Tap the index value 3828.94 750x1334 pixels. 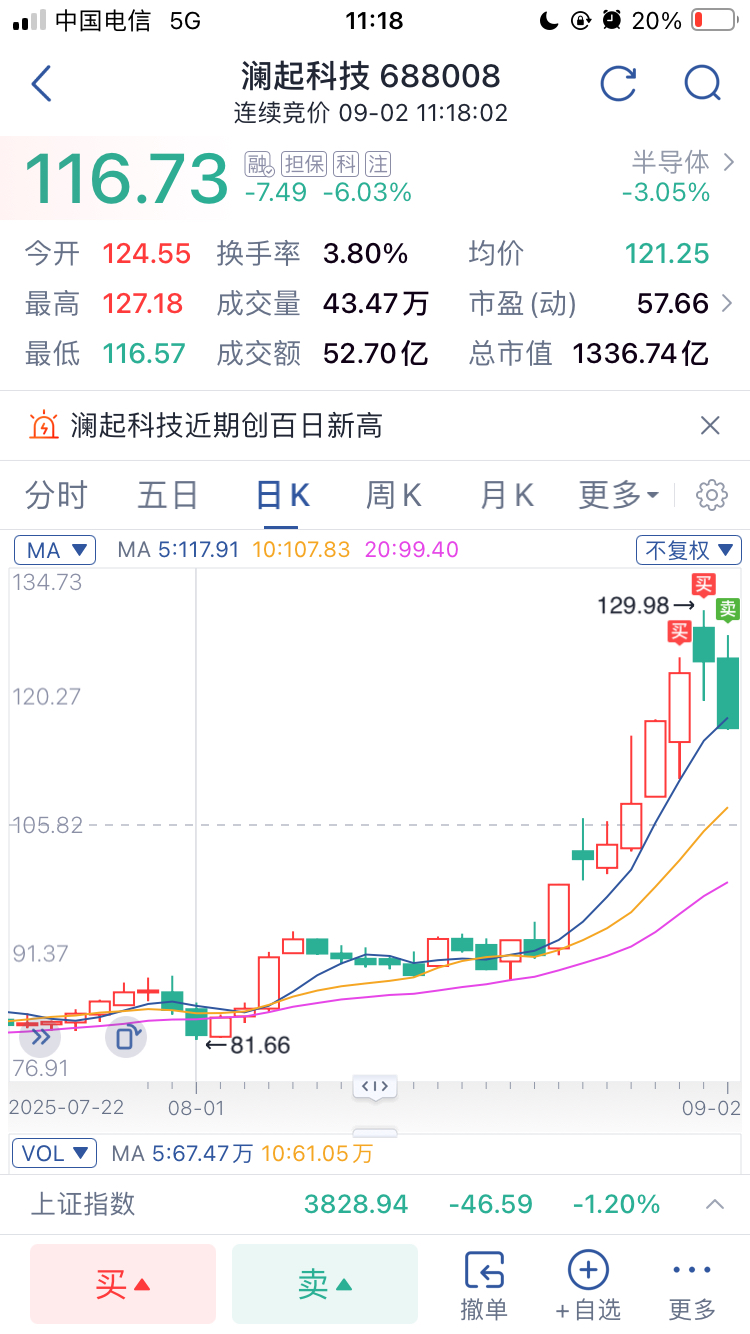(356, 1204)
